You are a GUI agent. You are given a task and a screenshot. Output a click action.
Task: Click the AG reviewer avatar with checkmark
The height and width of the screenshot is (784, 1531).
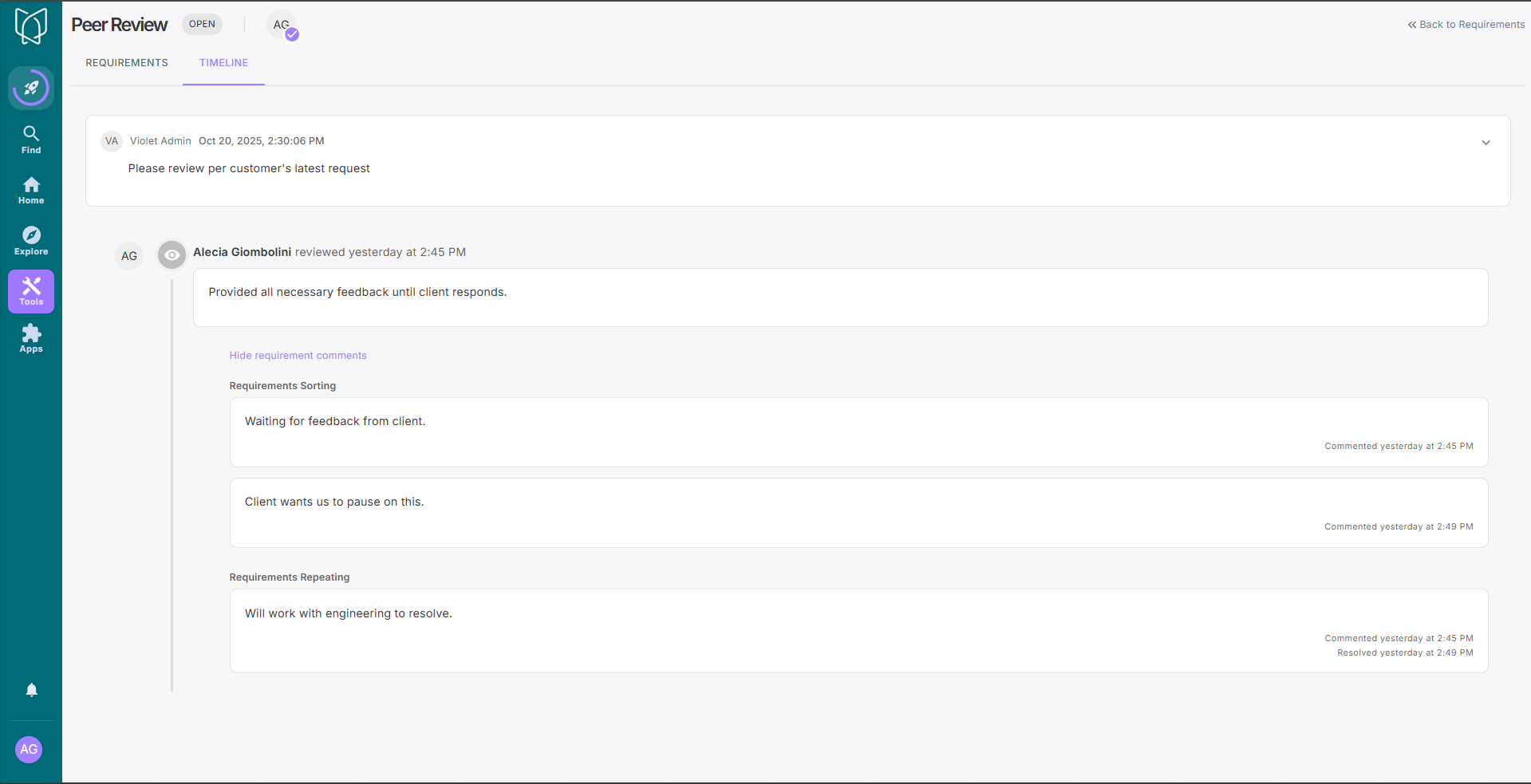click(x=282, y=26)
